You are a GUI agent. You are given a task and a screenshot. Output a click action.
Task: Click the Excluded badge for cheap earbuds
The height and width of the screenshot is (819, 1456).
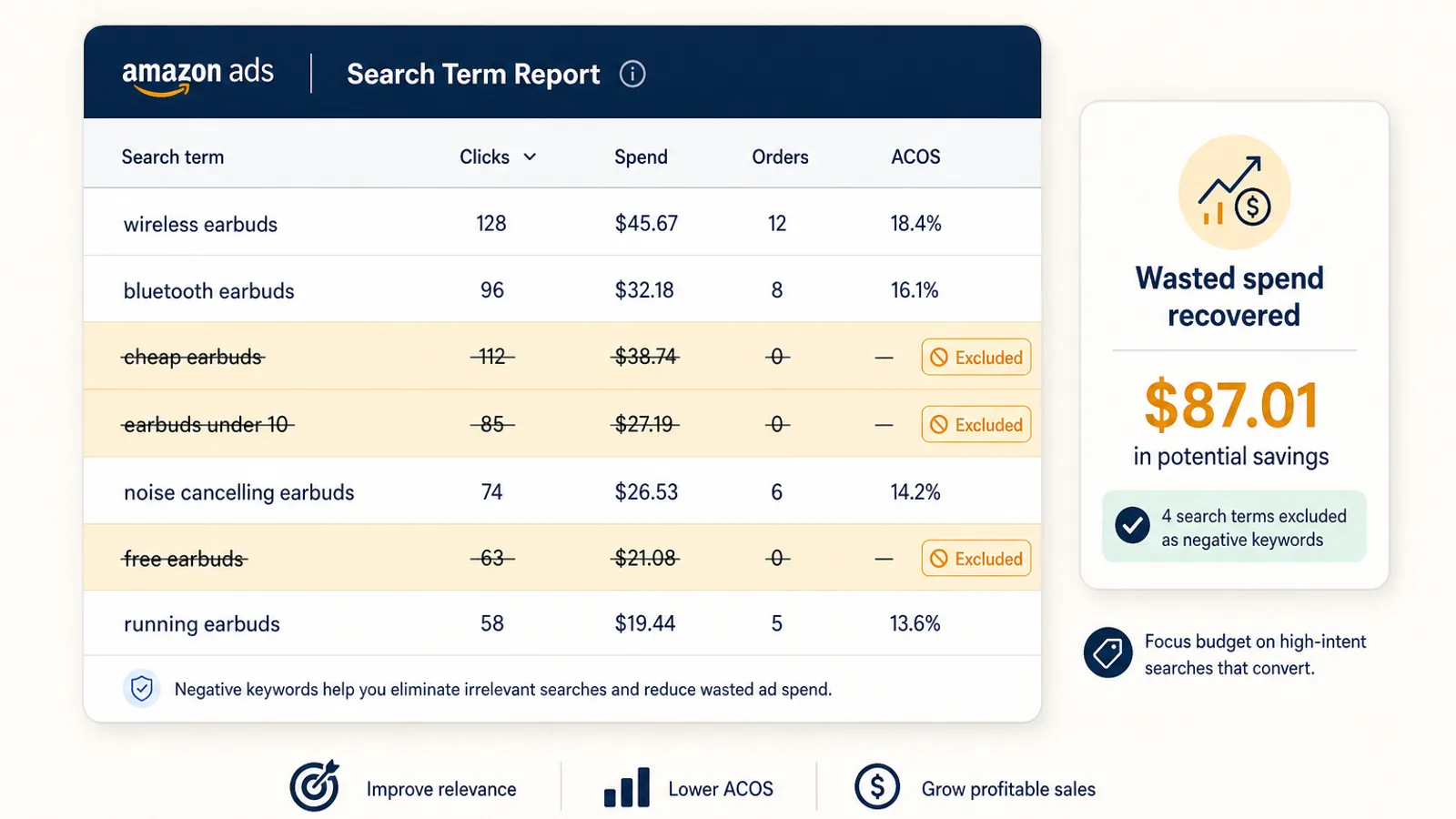(x=976, y=358)
